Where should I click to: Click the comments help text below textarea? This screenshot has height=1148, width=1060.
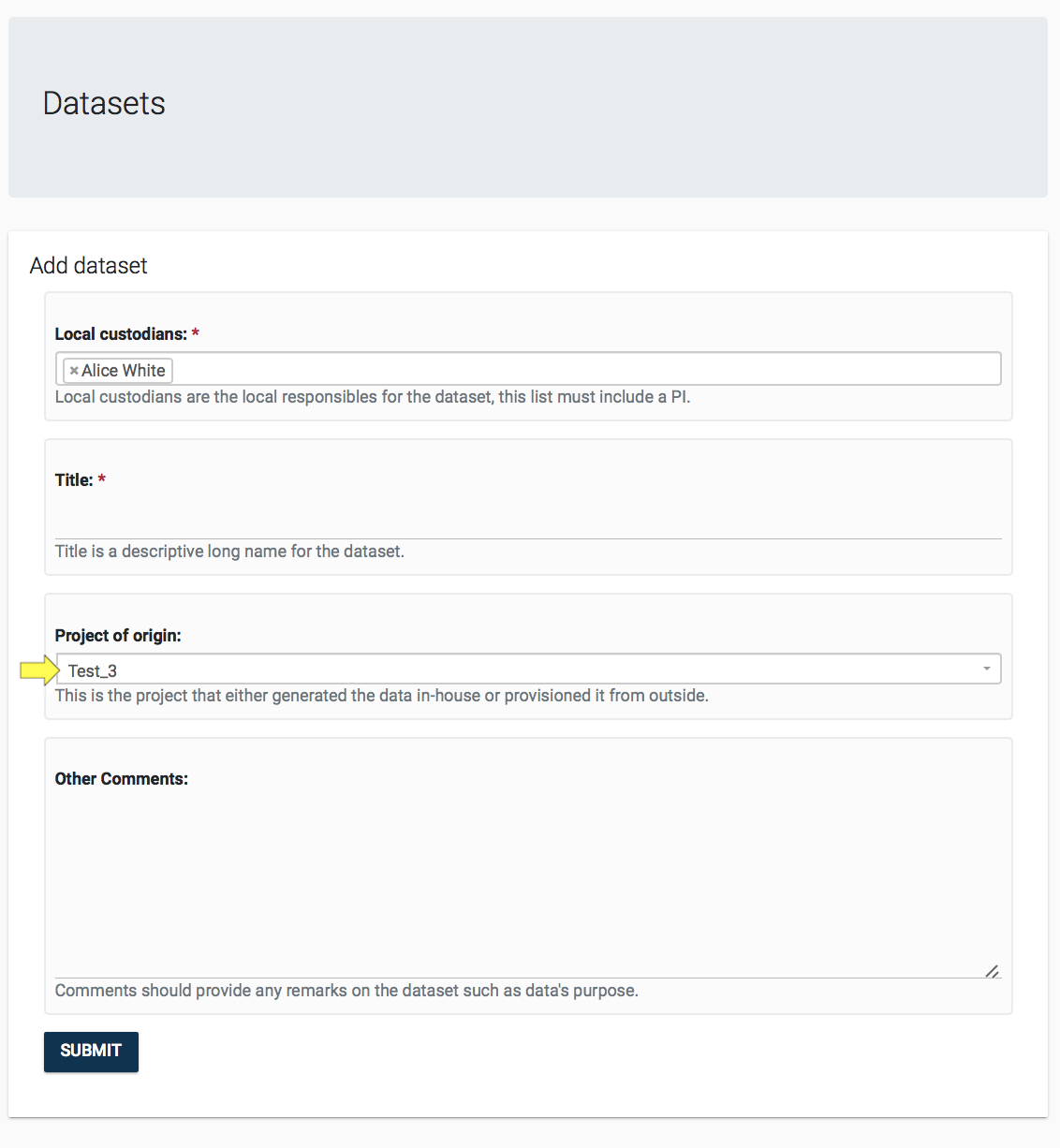pos(346,991)
